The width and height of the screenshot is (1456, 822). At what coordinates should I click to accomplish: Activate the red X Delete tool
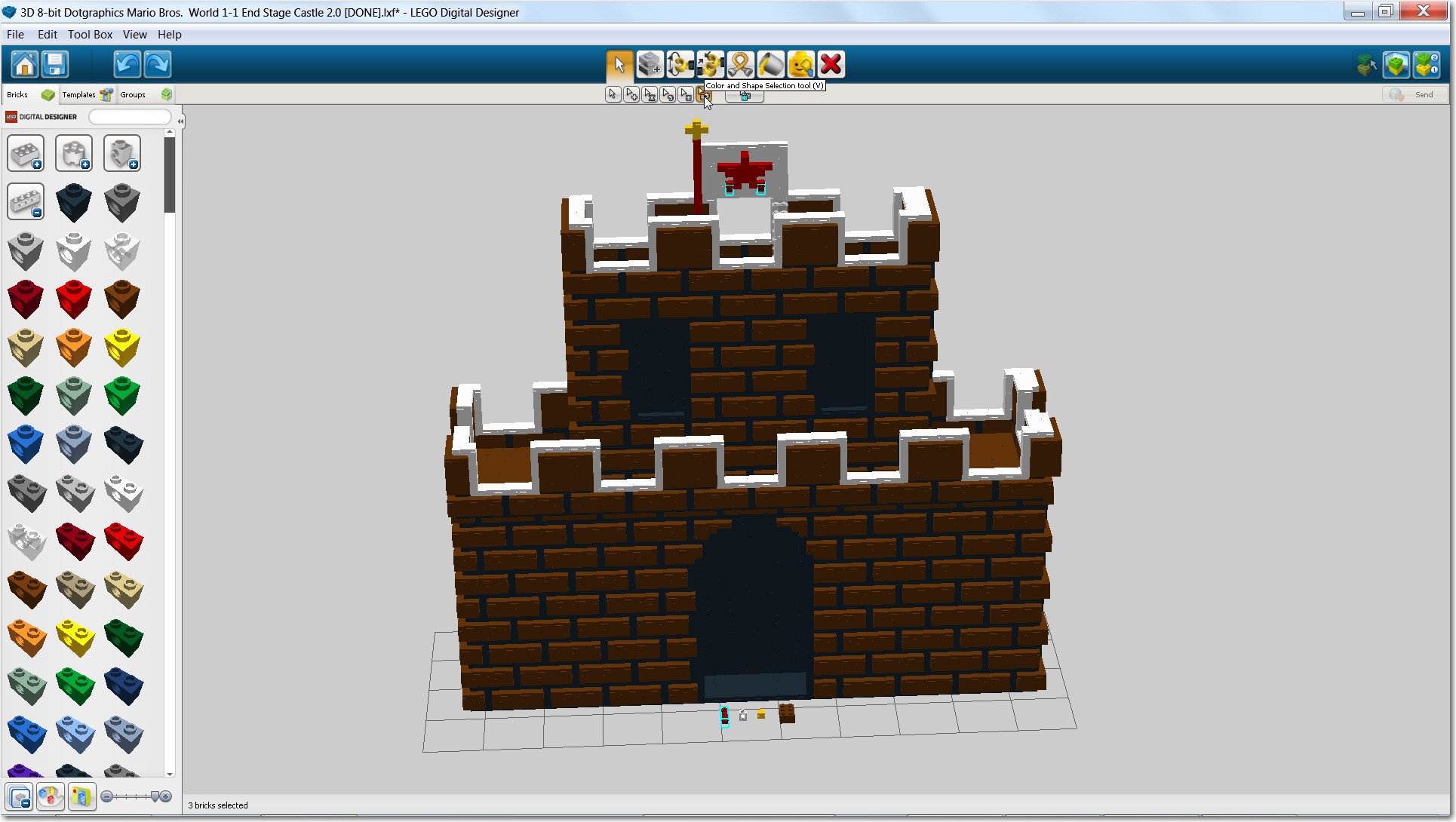831,65
